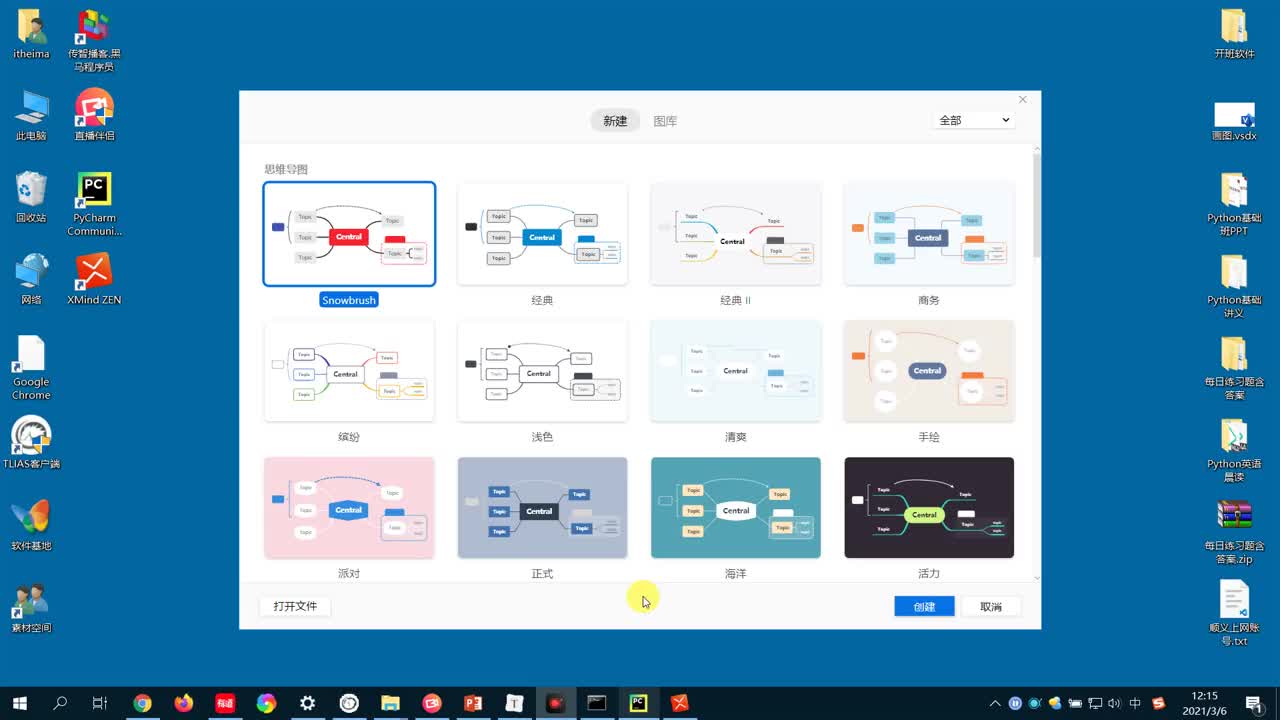Choose the 缤纷 colorful template
Image resolution: width=1280 pixels, height=720 pixels.
(x=349, y=371)
